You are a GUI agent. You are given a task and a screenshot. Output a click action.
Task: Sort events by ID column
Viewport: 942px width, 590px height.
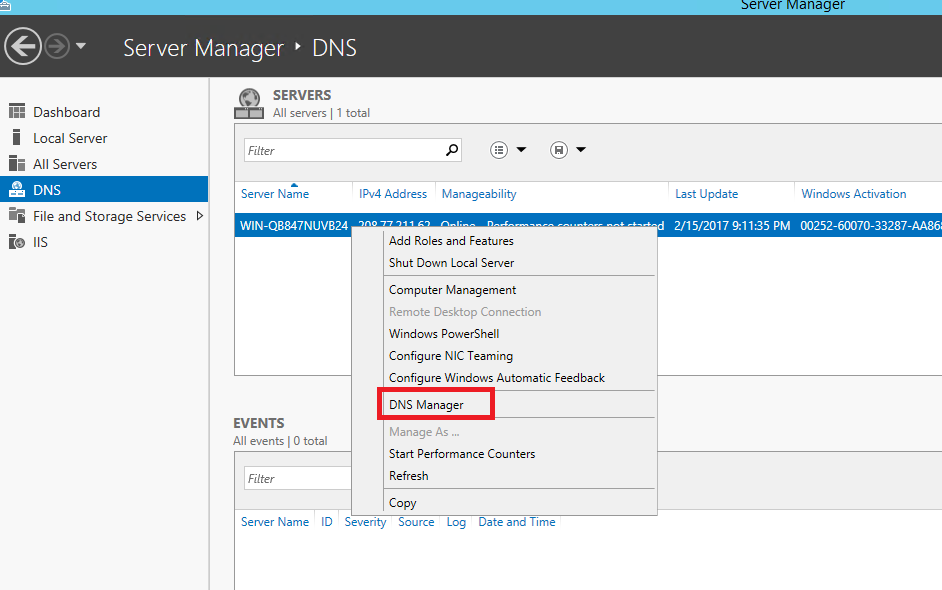pos(326,522)
